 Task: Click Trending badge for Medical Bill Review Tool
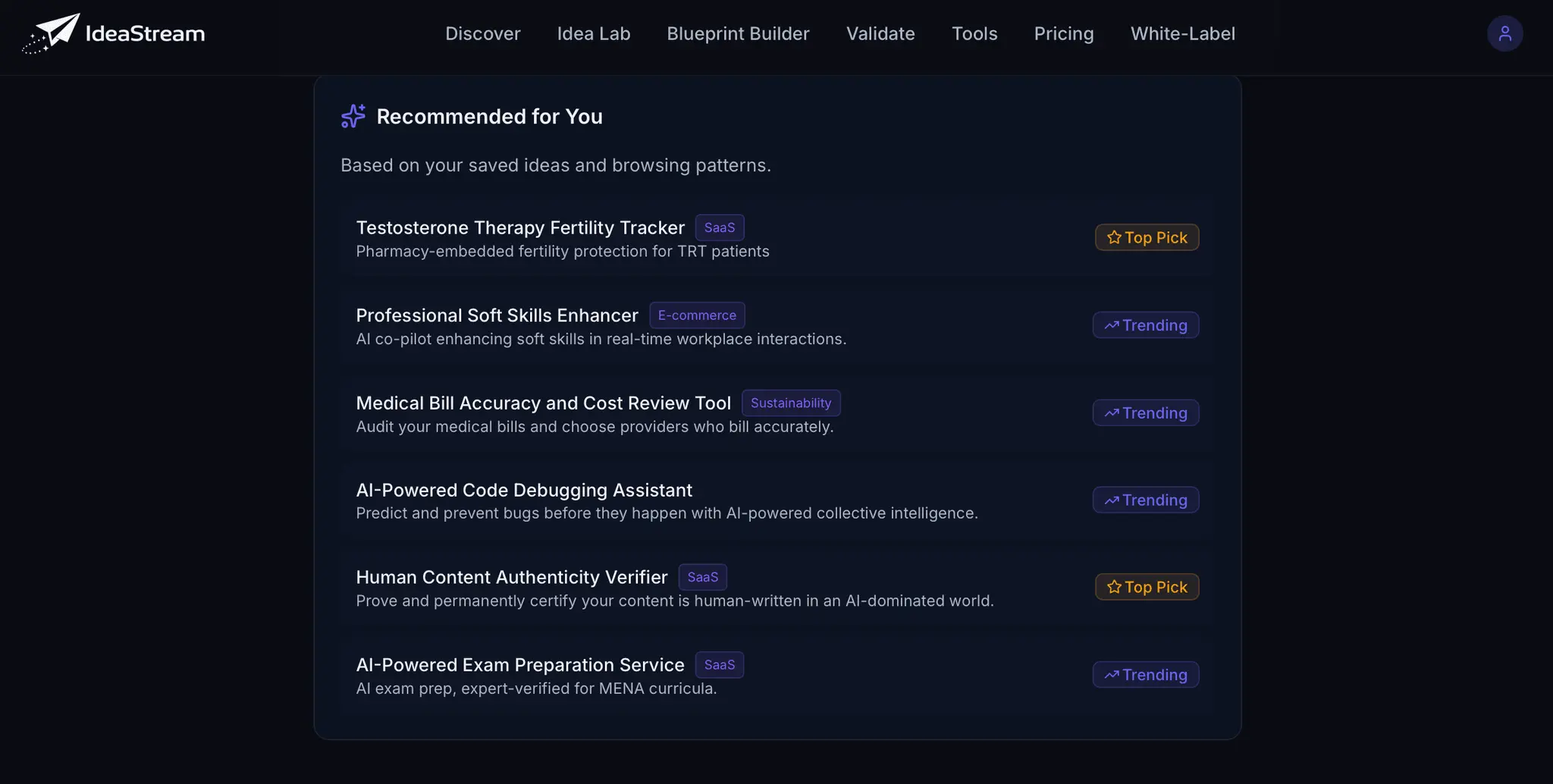1146,412
